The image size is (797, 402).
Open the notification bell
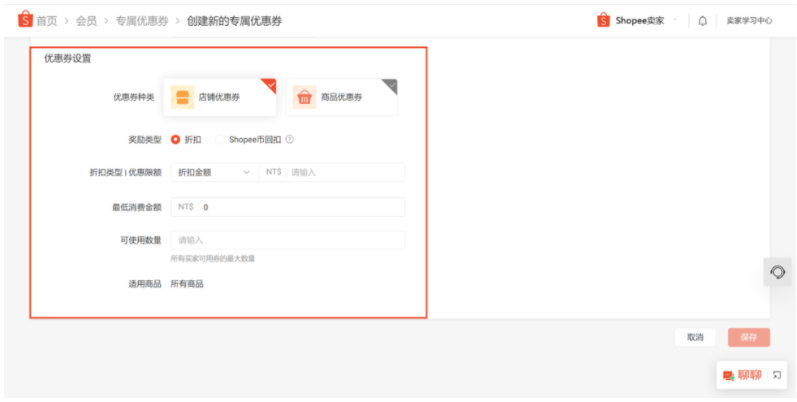pos(702,21)
